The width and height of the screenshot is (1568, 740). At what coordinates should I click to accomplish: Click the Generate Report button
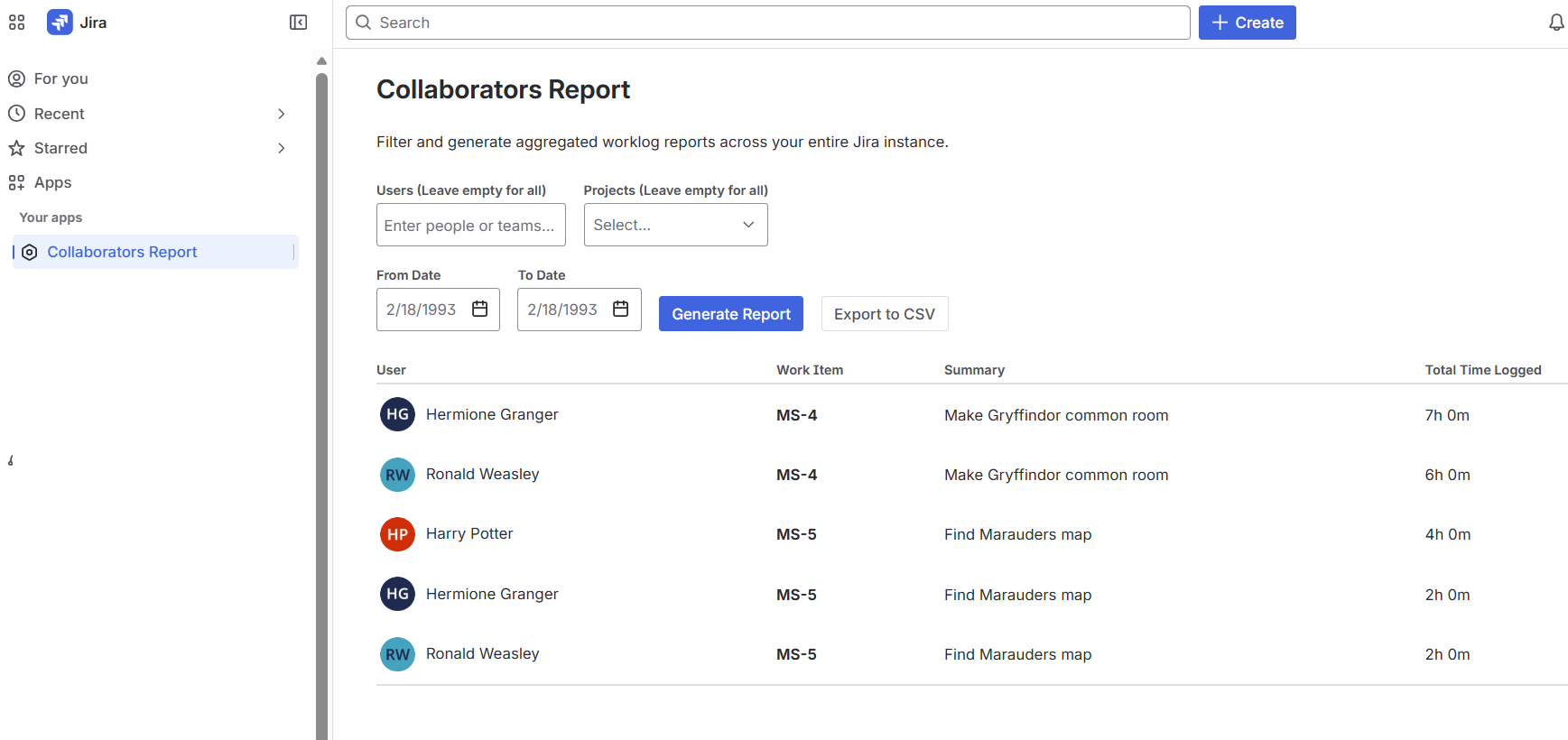pyautogui.click(x=730, y=314)
